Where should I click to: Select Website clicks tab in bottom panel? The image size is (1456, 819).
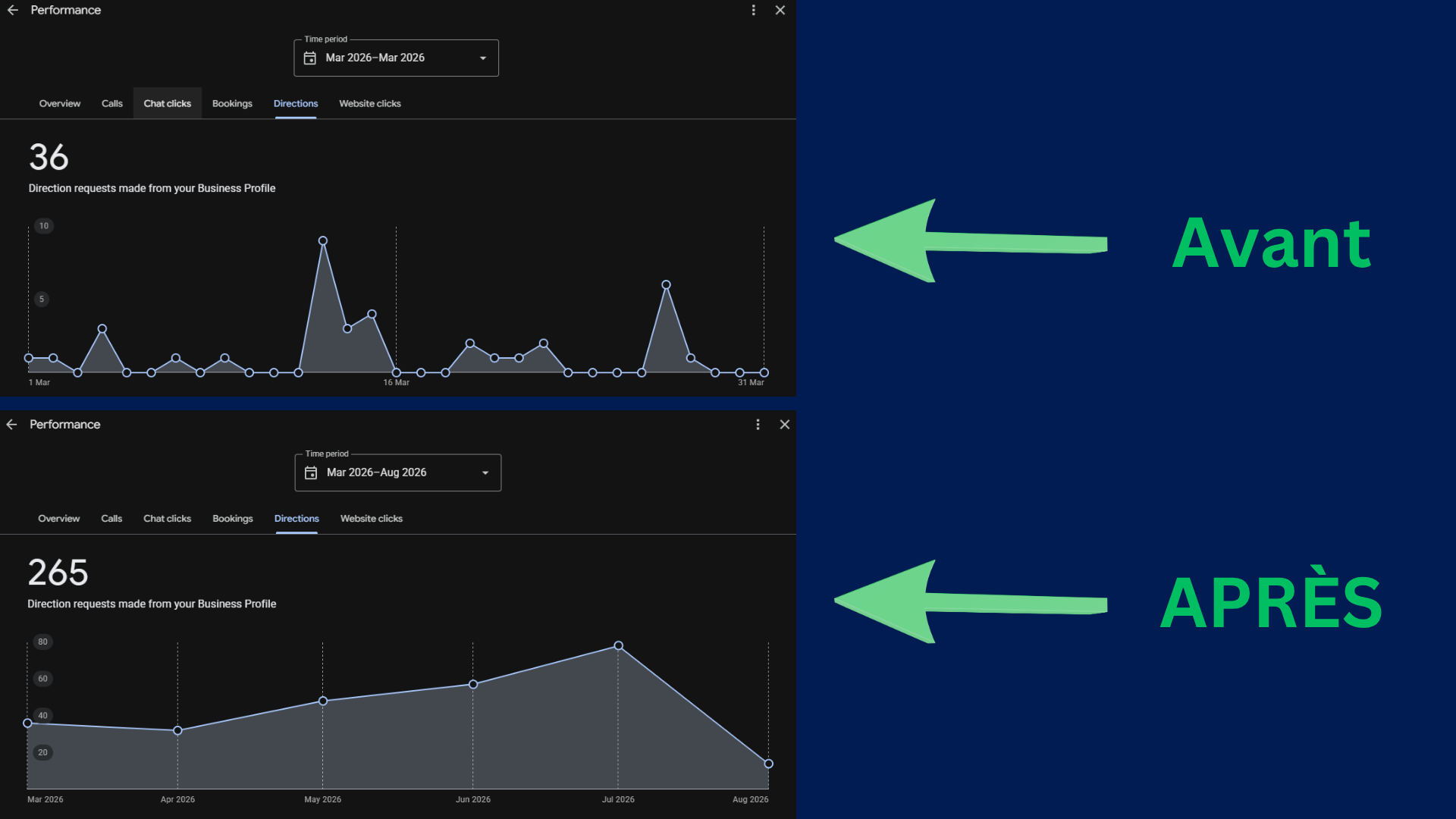pos(372,519)
